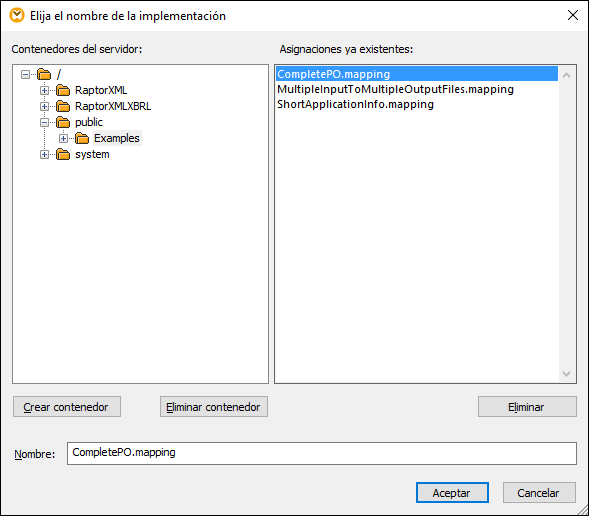Click the RaptorXMLXBRL folder icon
Image resolution: width=589 pixels, height=516 pixels.
[63, 106]
